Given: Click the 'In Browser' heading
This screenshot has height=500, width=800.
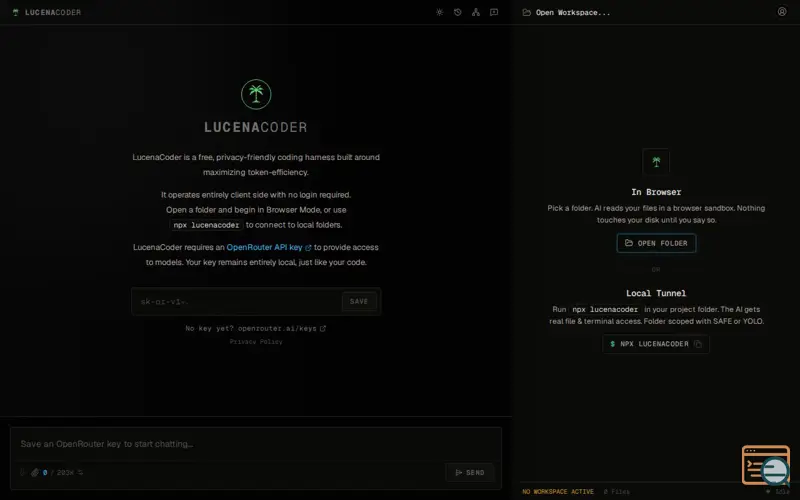Looking at the screenshot, I should coord(656,192).
